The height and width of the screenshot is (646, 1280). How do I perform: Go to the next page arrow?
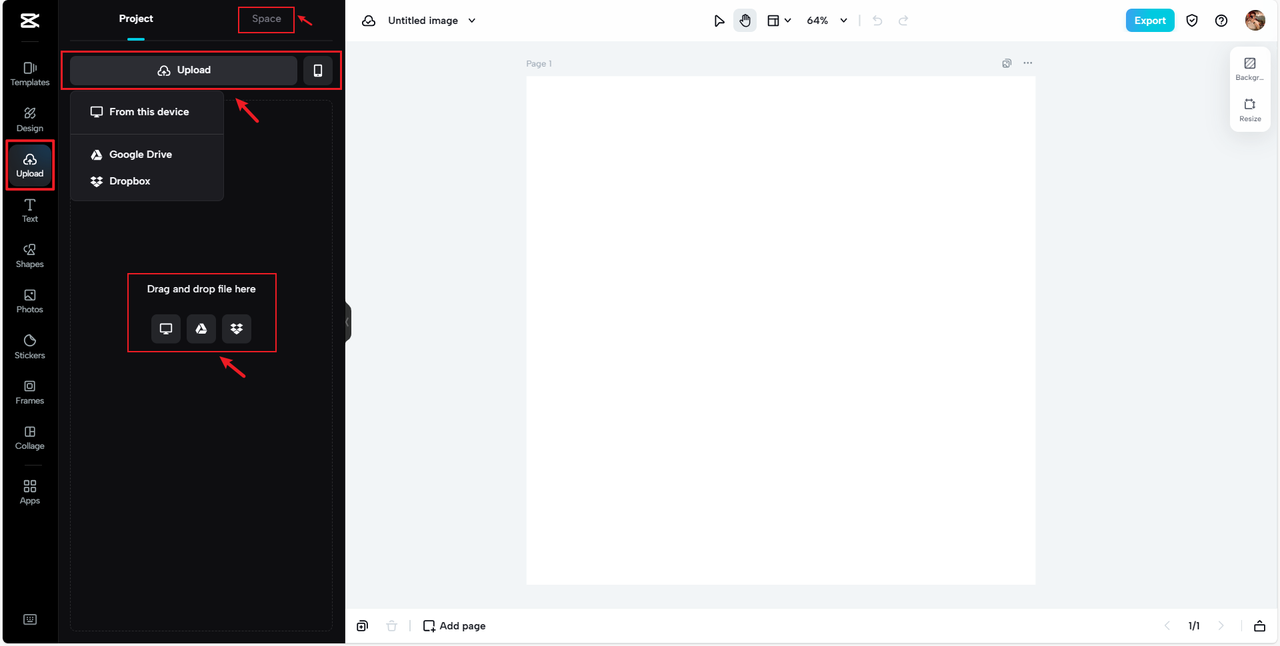tap(1221, 626)
